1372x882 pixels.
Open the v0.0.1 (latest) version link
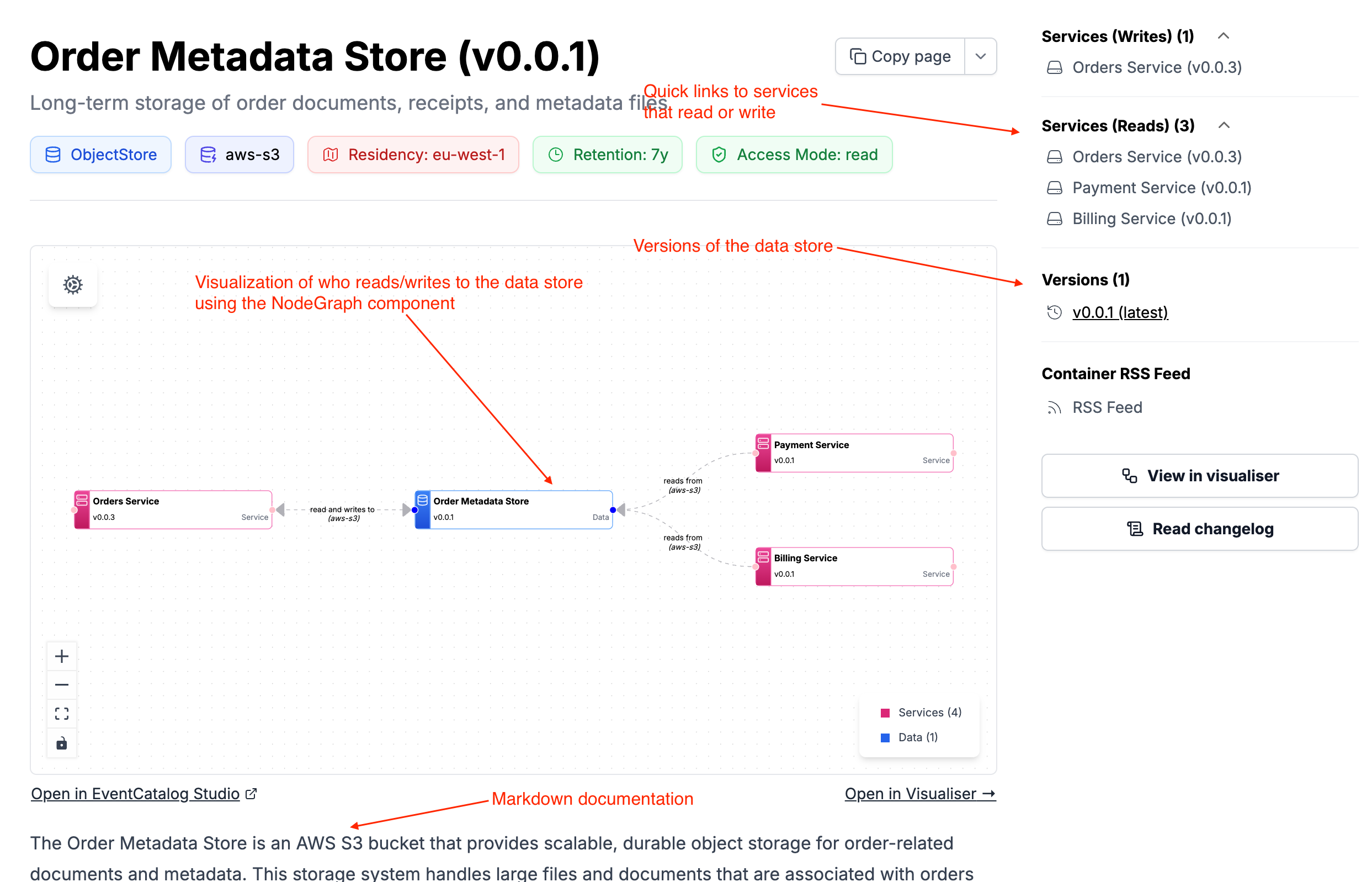(1120, 313)
